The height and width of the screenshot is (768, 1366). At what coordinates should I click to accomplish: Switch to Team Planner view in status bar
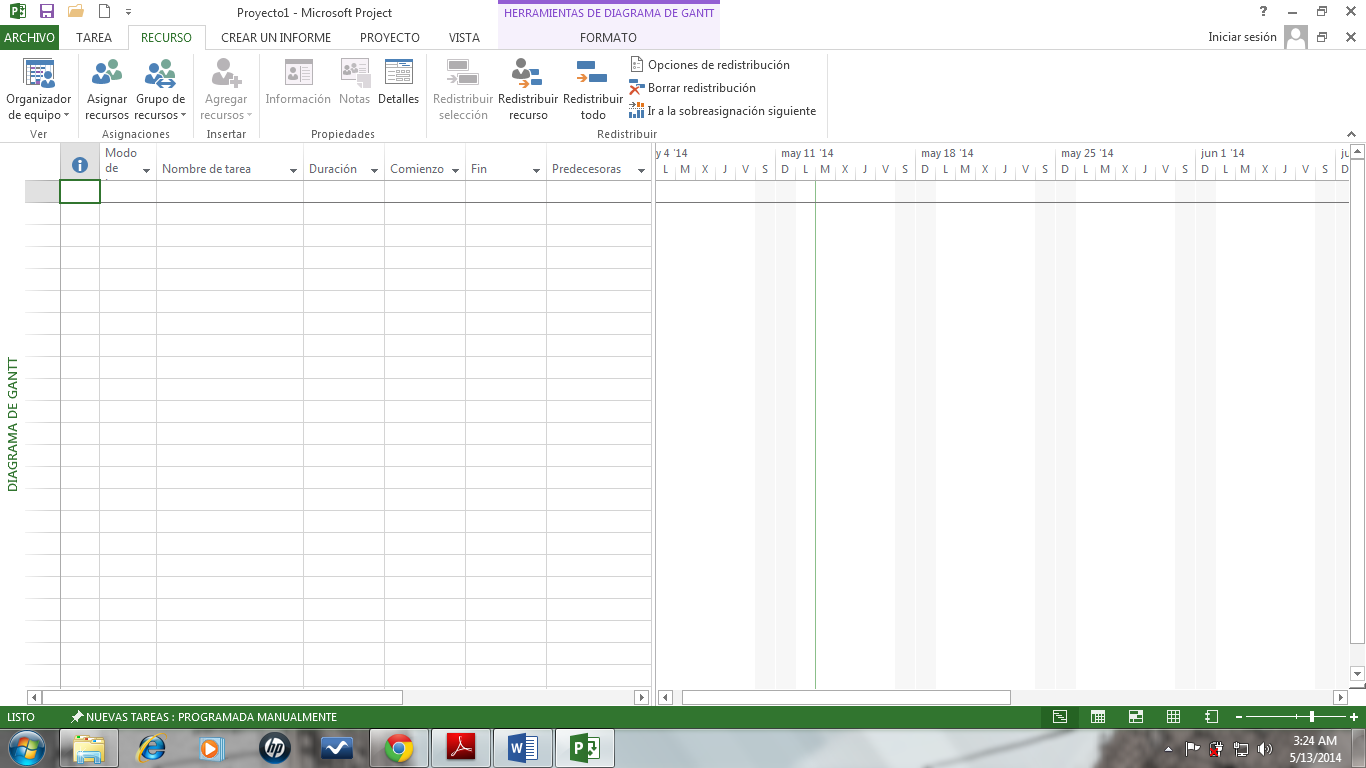pyautogui.click(x=1136, y=717)
